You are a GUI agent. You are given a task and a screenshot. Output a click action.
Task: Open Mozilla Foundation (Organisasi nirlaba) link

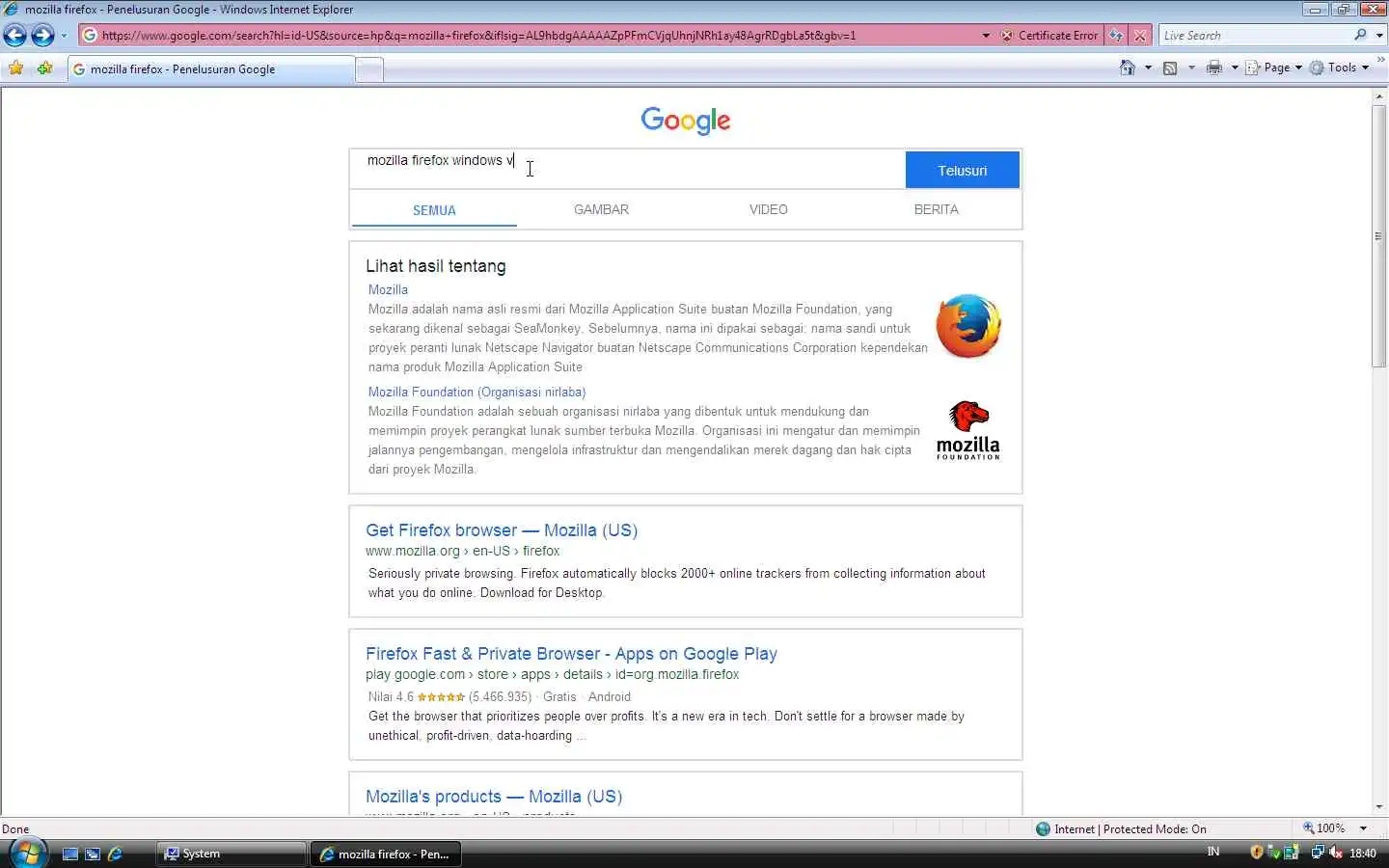pos(477,392)
